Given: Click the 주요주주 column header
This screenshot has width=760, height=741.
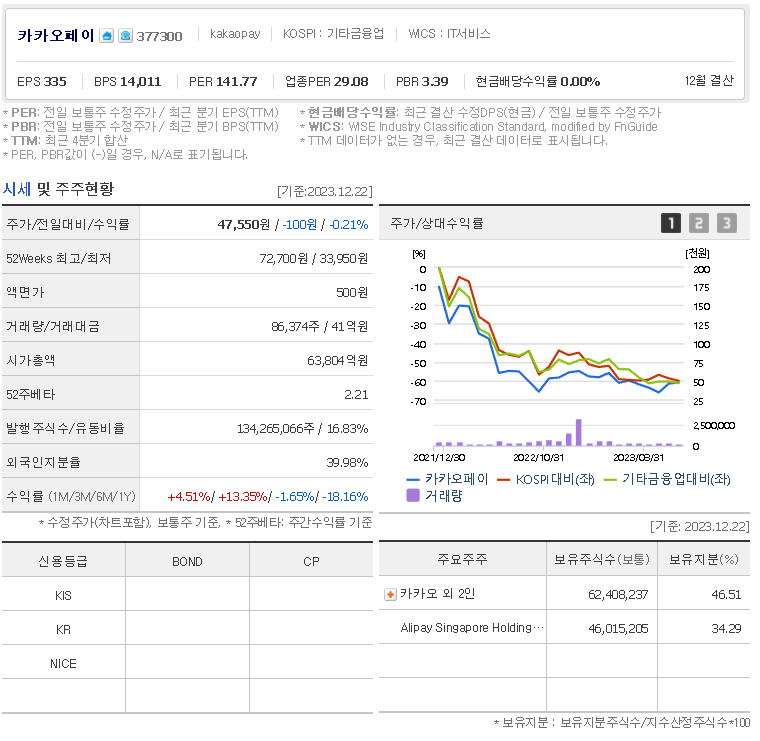Looking at the screenshot, I should point(462,559).
